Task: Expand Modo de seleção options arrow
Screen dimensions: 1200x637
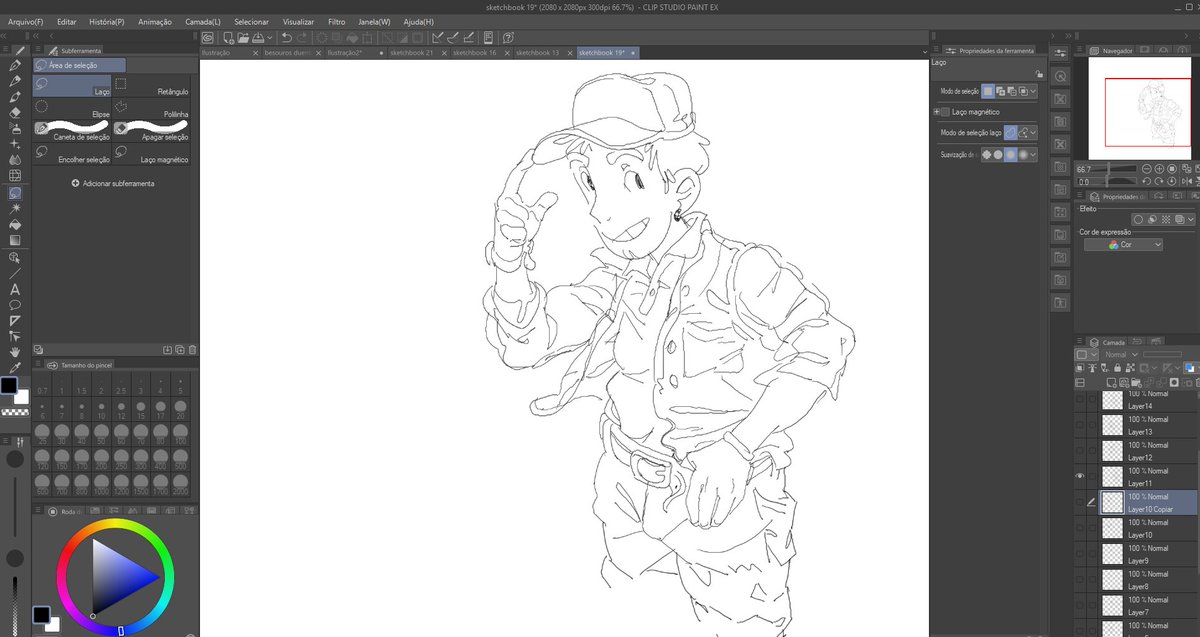Action: pos(1033,91)
